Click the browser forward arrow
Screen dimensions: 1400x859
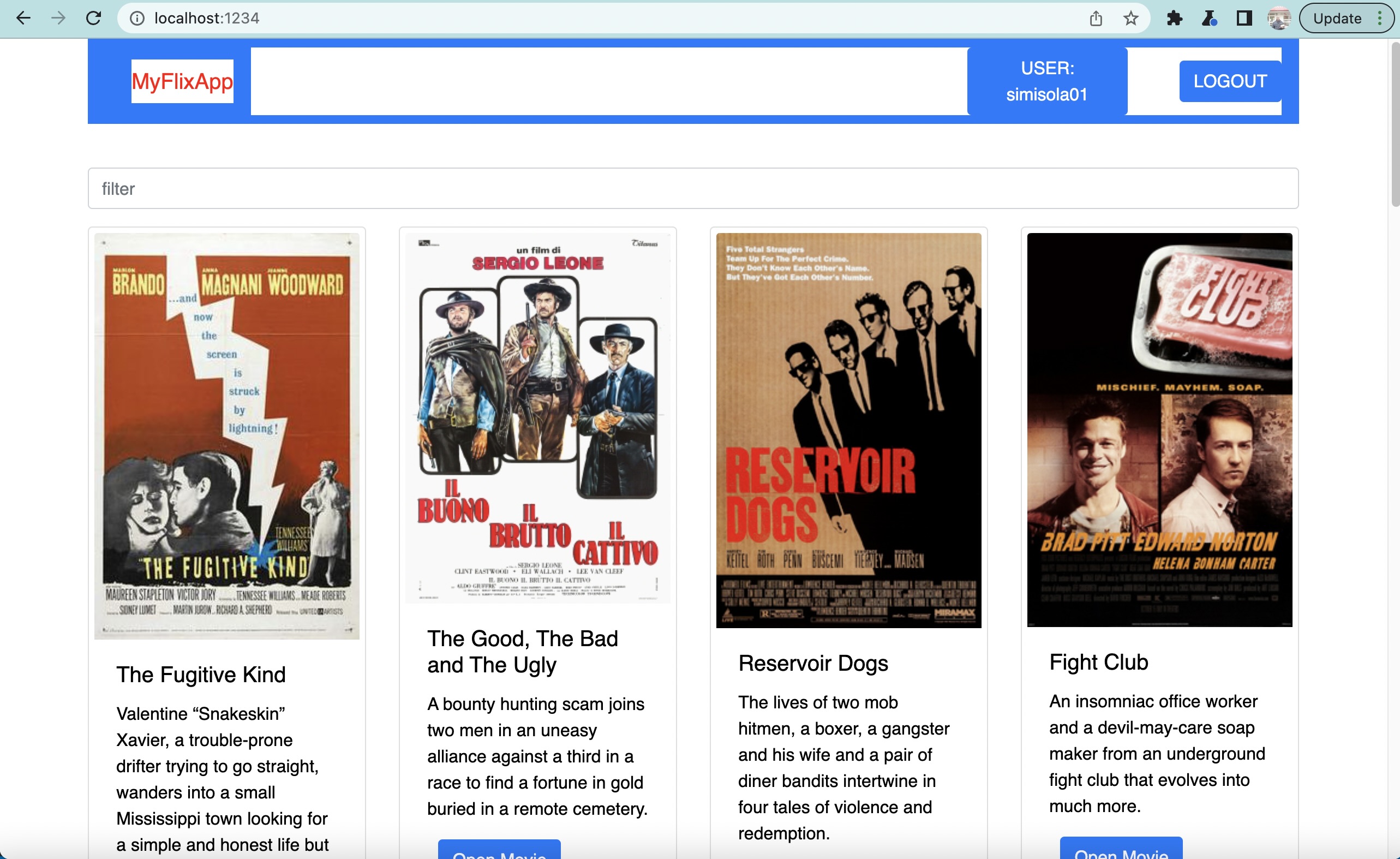pos(58,18)
